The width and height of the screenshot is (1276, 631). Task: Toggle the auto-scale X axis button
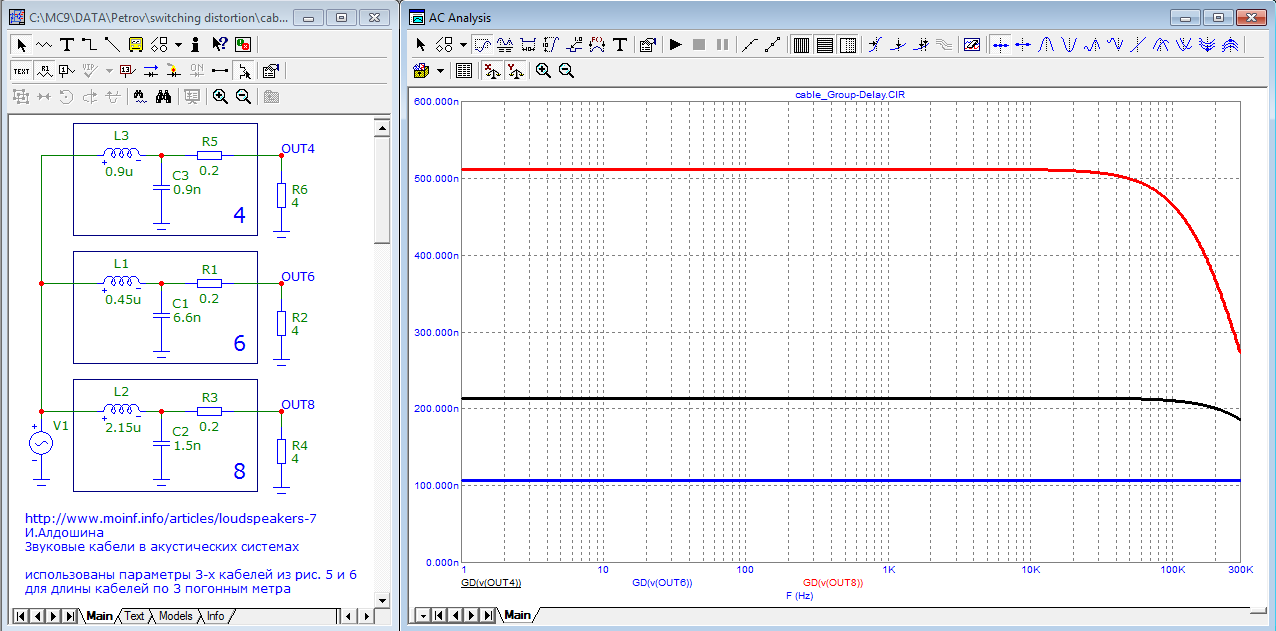(x=491, y=71)
